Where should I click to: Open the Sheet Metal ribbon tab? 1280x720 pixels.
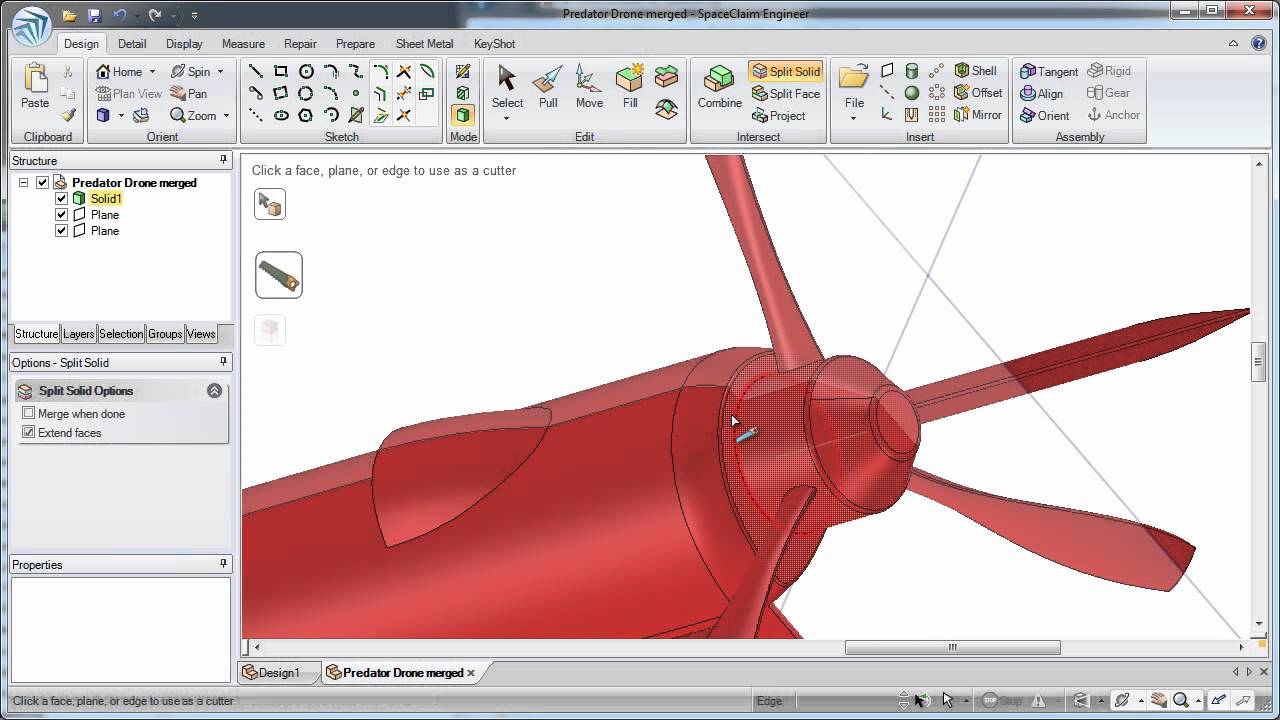[424, 43]
